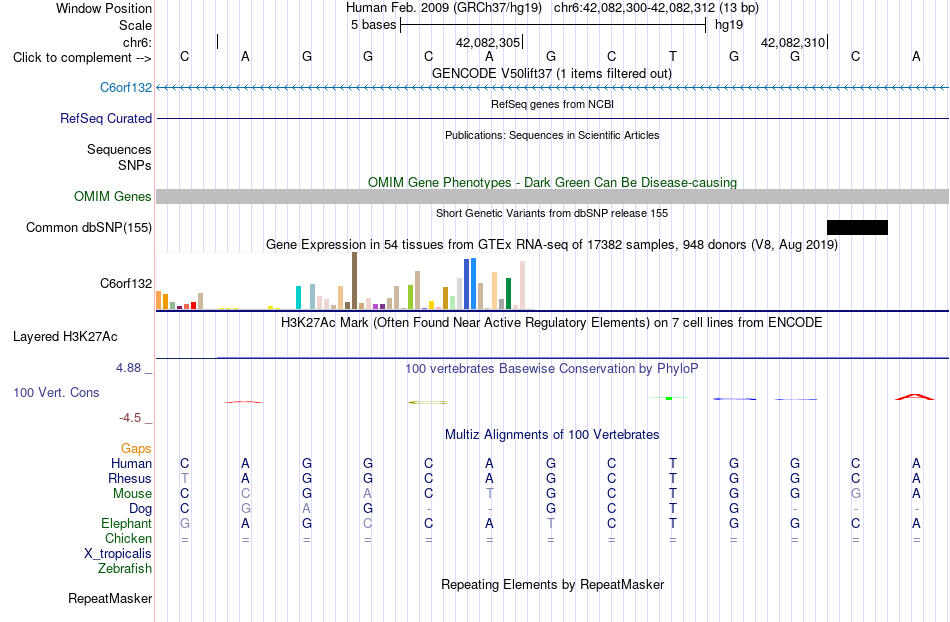This screenshot has width=950, height=622.
Task: Click the X_tropicalis species label
Action: (x=118, y=554)
